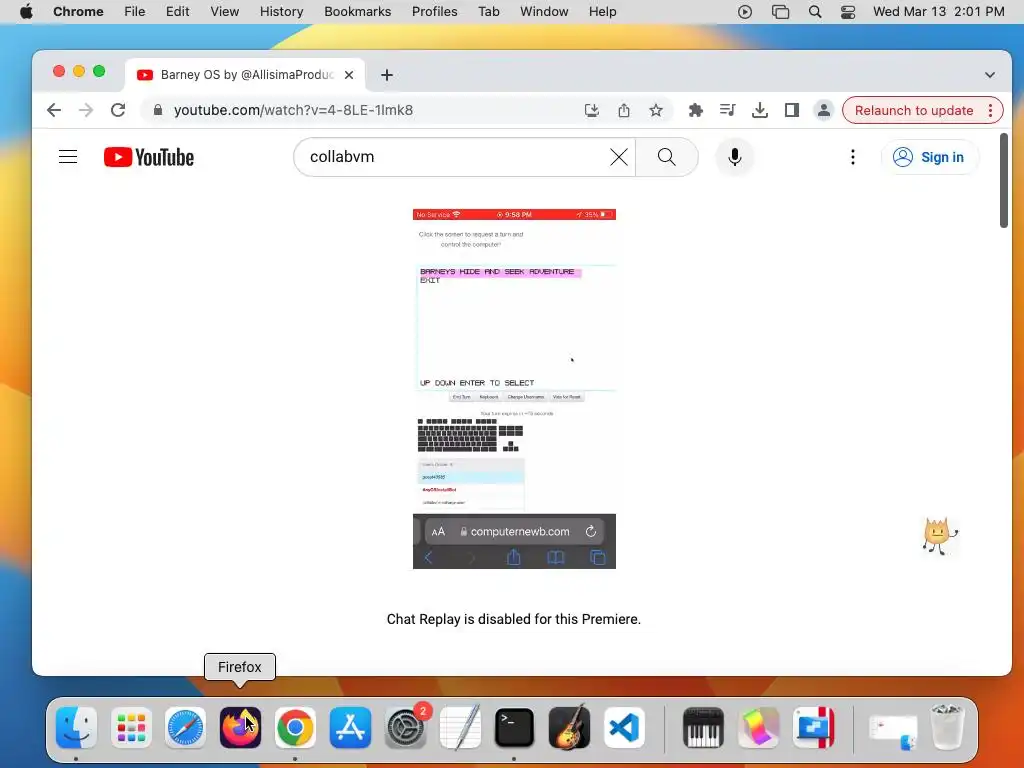1024x768 pixels.
Task: Close the Barney OS tab
Action: 349,75
